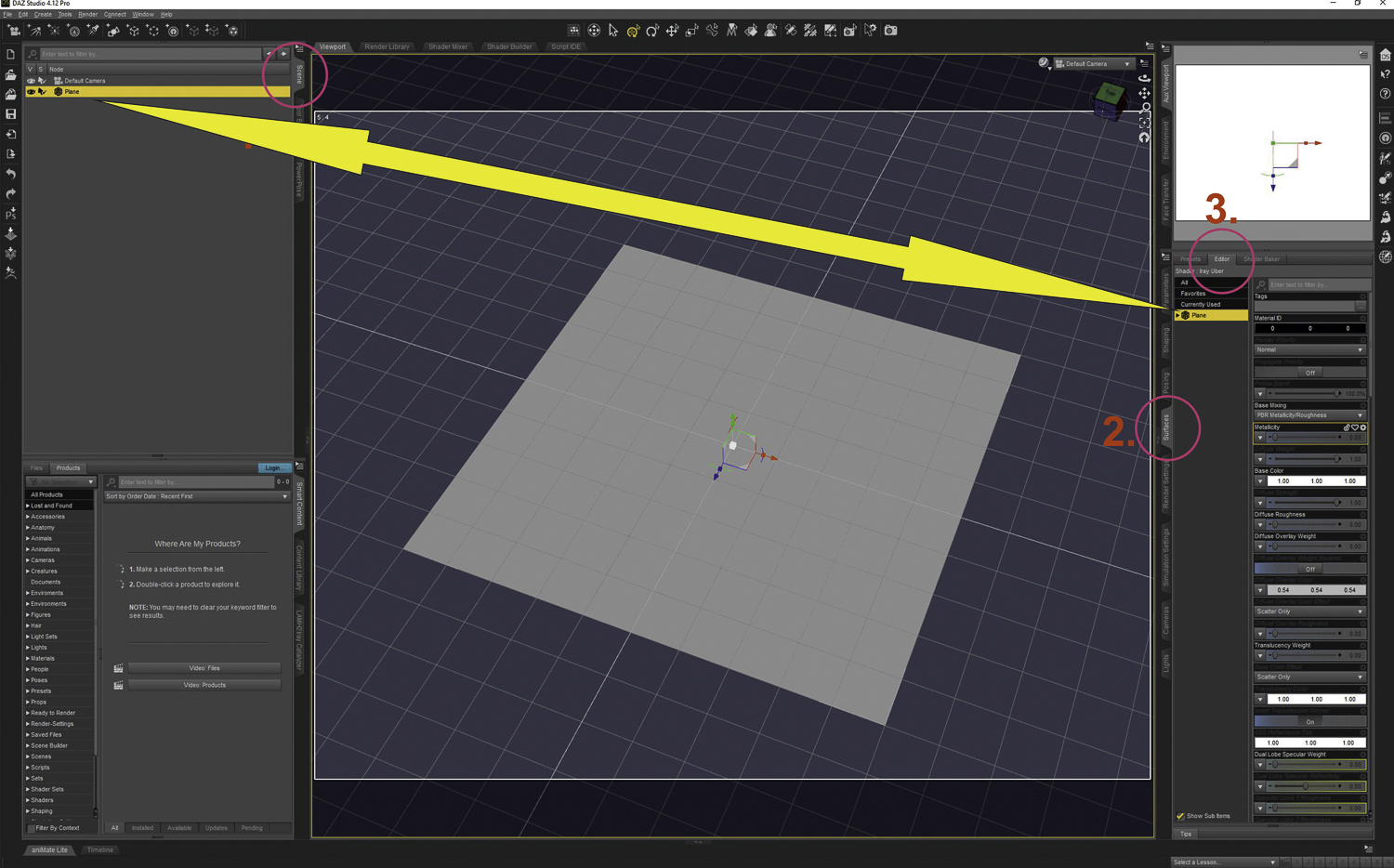The width and height of the screenshot is (1394, 868).
Task: Toggle the Filter By Context checkbox
Action: pyautogui.click(x=31, y=828)
